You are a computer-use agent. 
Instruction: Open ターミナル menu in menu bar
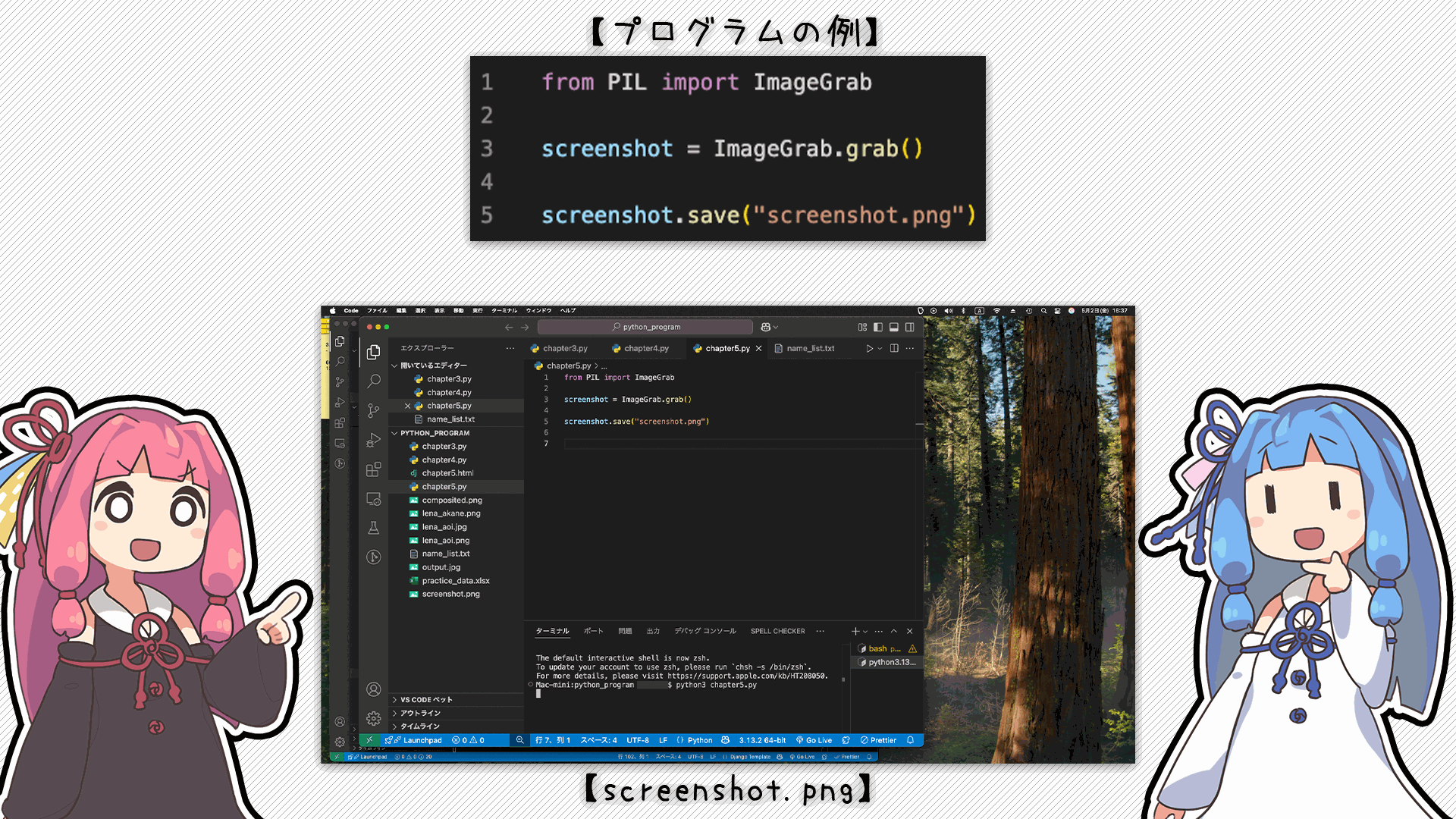coord(504,310)
